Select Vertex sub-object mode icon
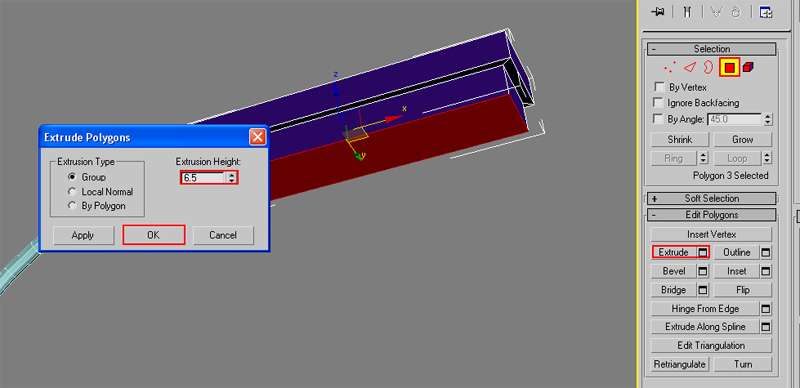The width and height of the screenshot is (800, 388). click(670, 67)
